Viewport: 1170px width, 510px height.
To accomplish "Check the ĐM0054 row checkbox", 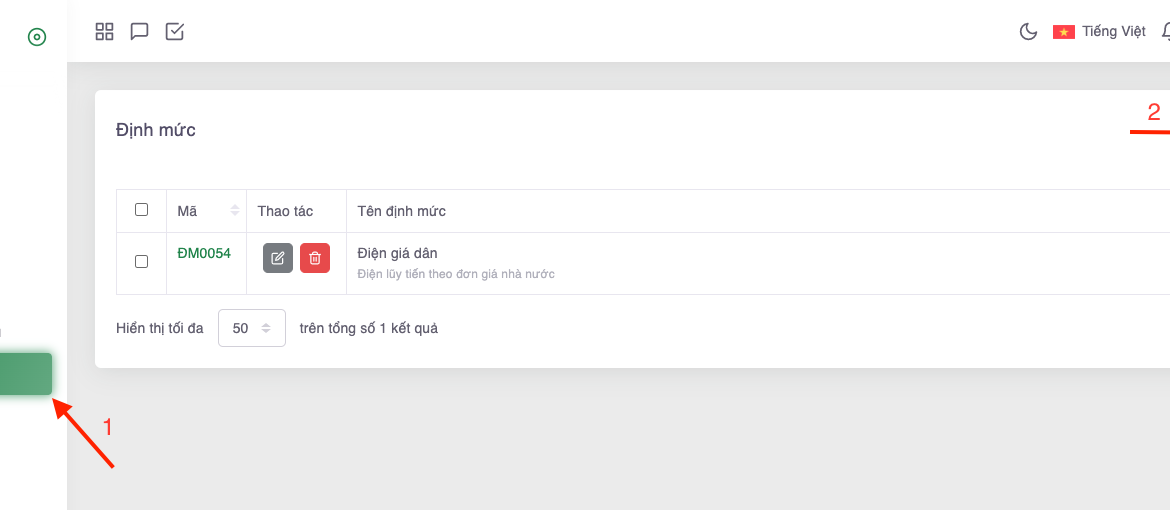I will coord(142,261).
